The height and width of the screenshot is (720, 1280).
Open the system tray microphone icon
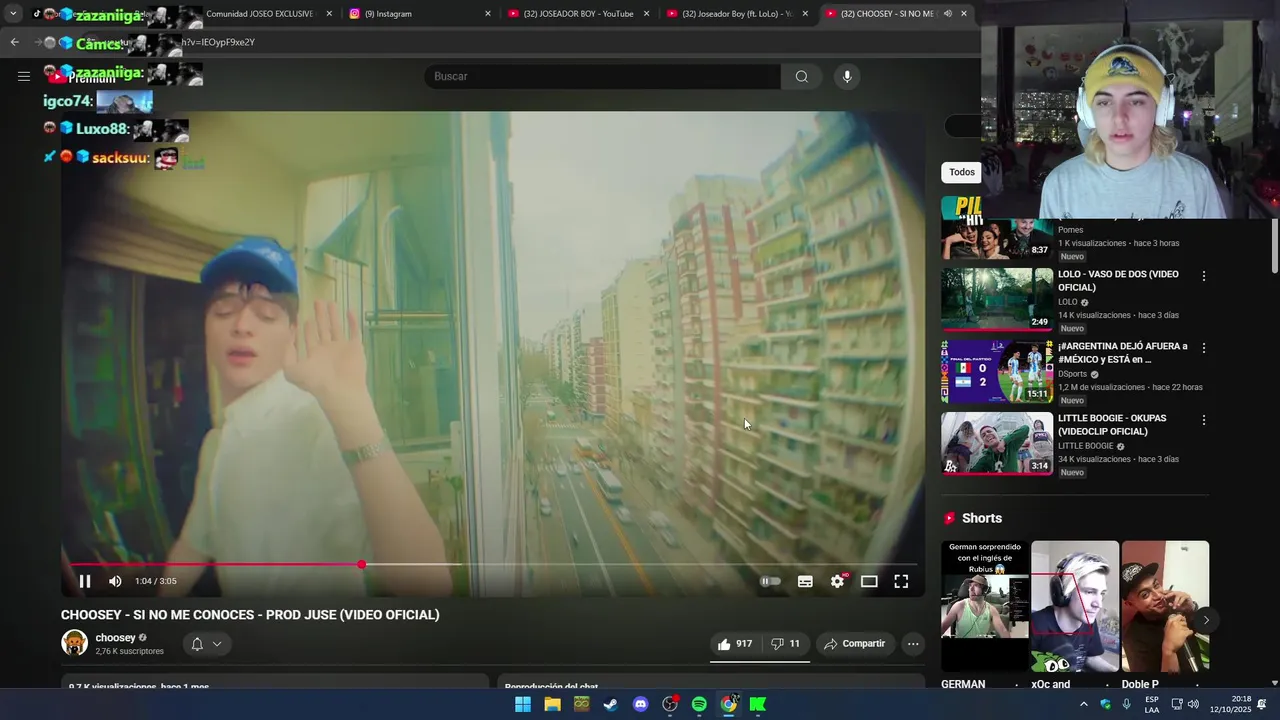[1126, 704]
